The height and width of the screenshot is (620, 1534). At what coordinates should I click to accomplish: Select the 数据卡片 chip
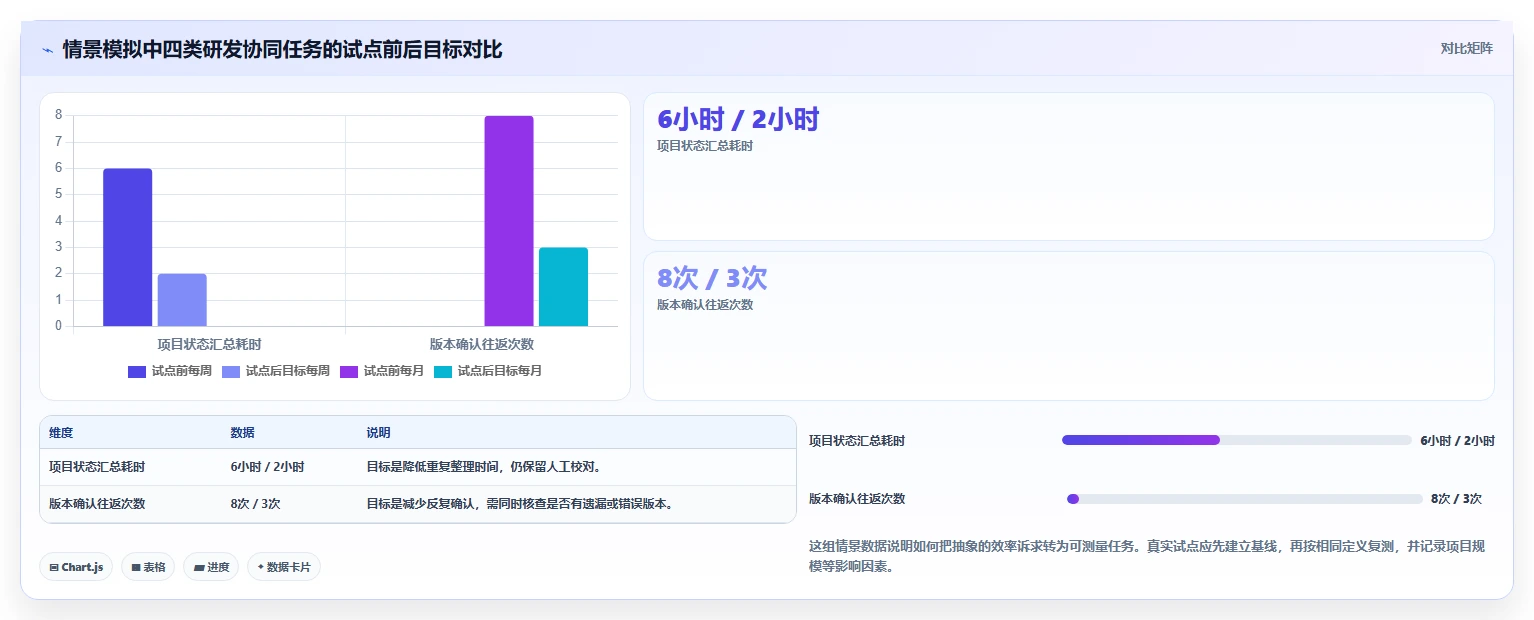(x=284, y=567)
